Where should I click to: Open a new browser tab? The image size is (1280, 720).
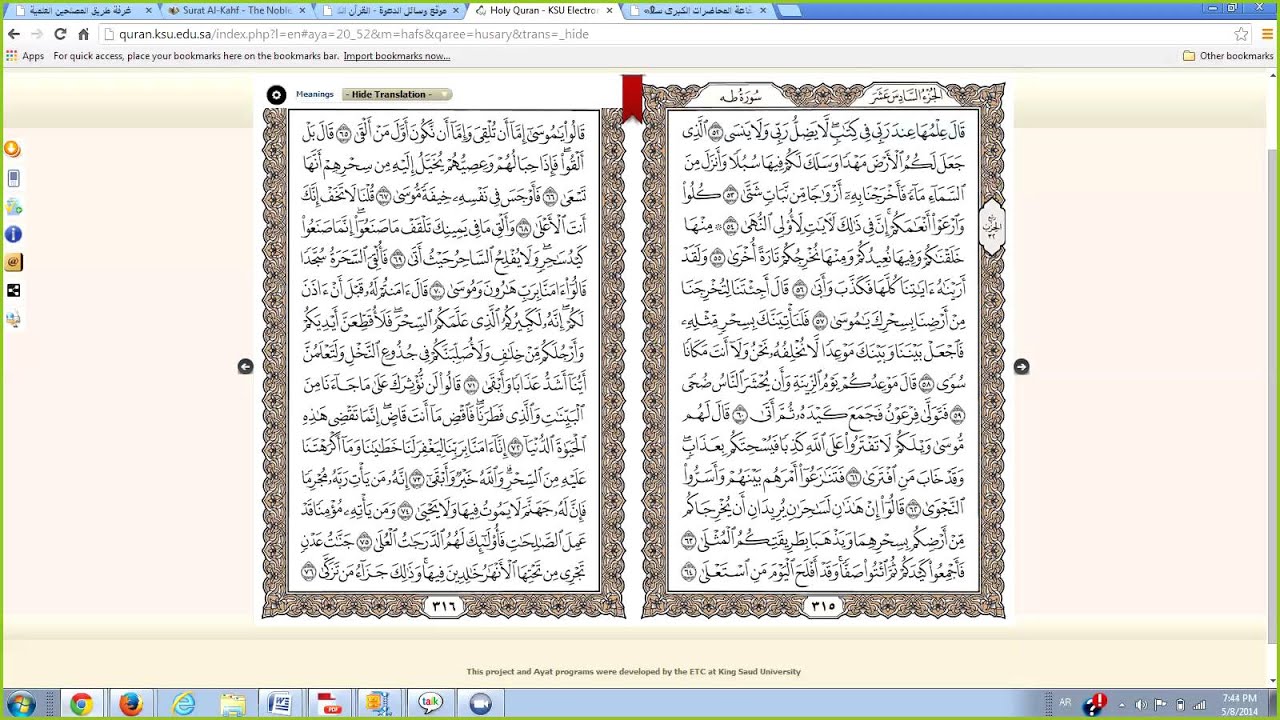coord(789,11)
